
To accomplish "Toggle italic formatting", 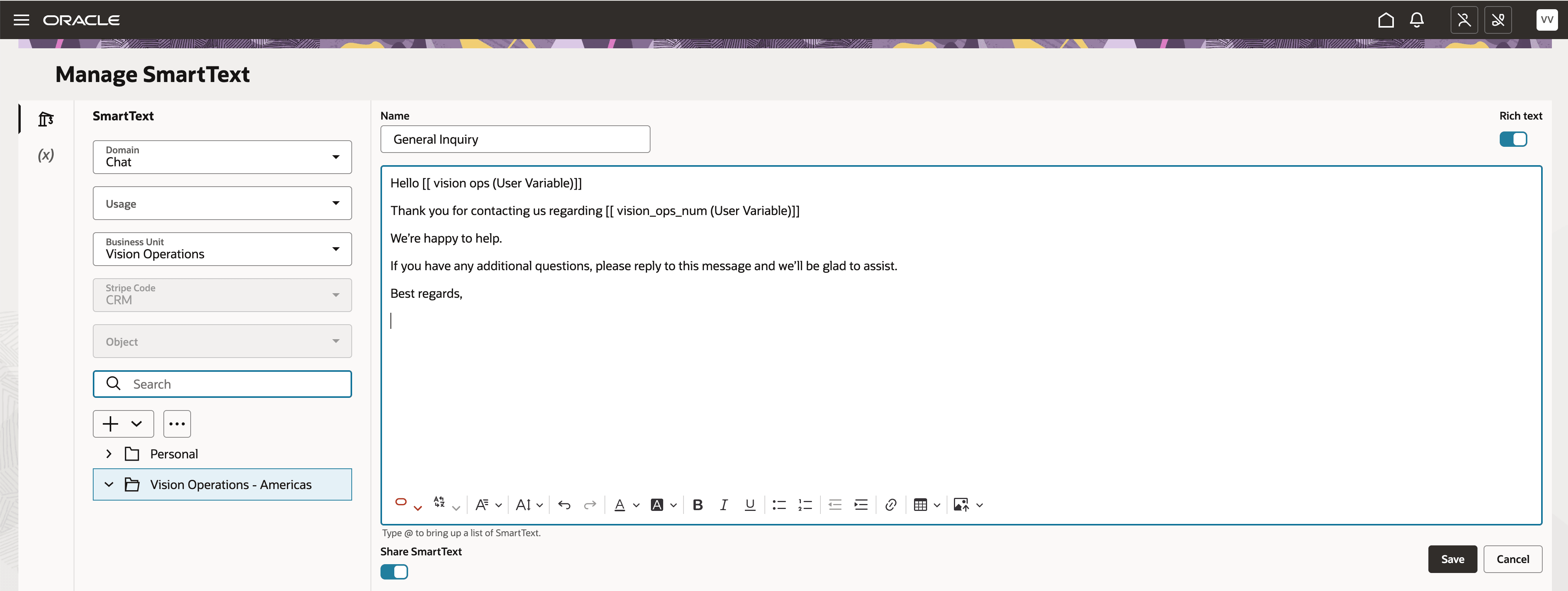I will click(724, 505).
